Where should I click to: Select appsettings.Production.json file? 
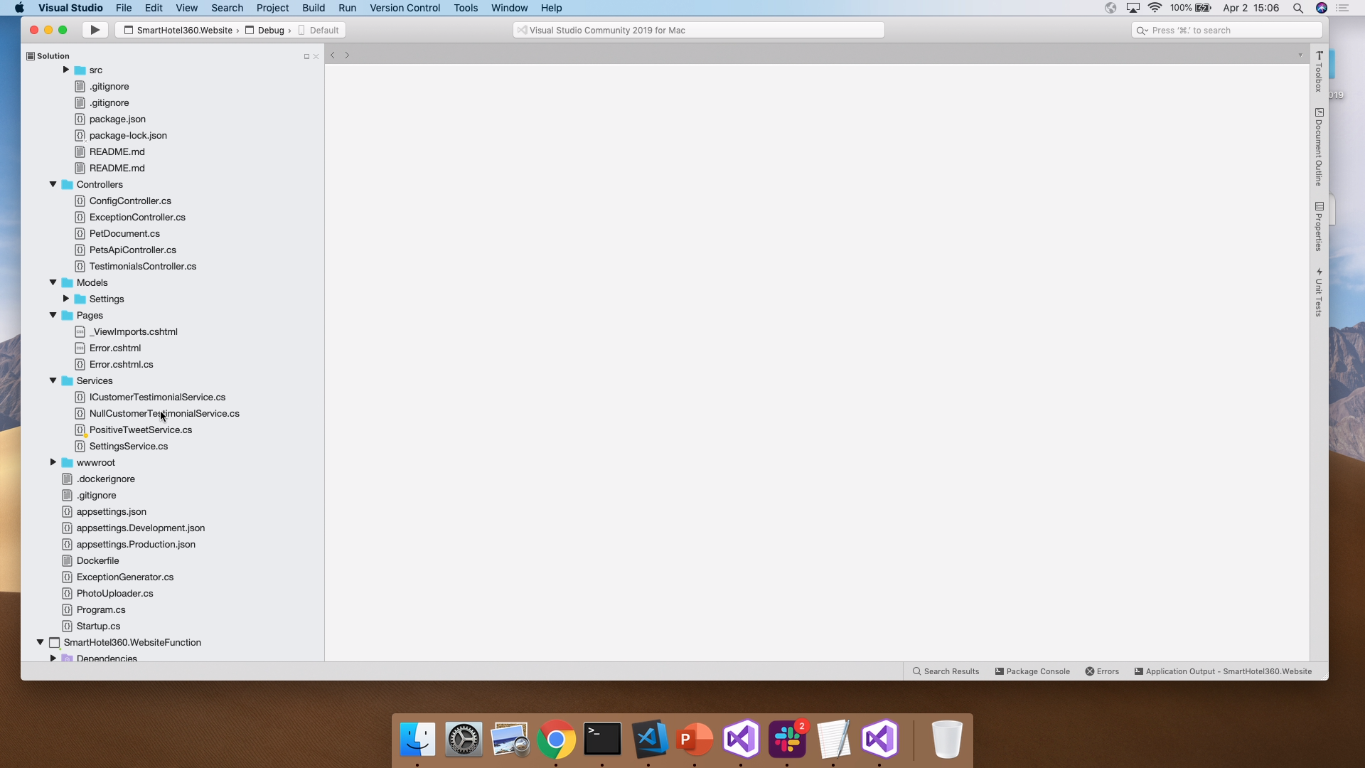tap(136, 544)
